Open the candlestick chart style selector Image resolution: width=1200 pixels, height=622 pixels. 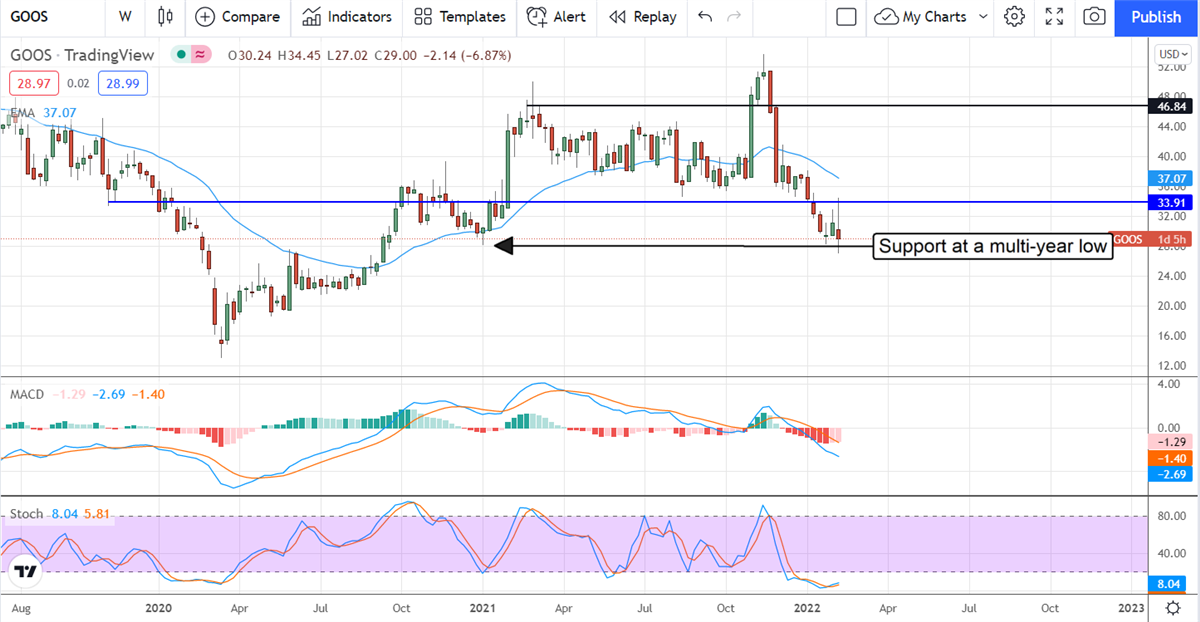pyautogui.click(x=166, y=17)
